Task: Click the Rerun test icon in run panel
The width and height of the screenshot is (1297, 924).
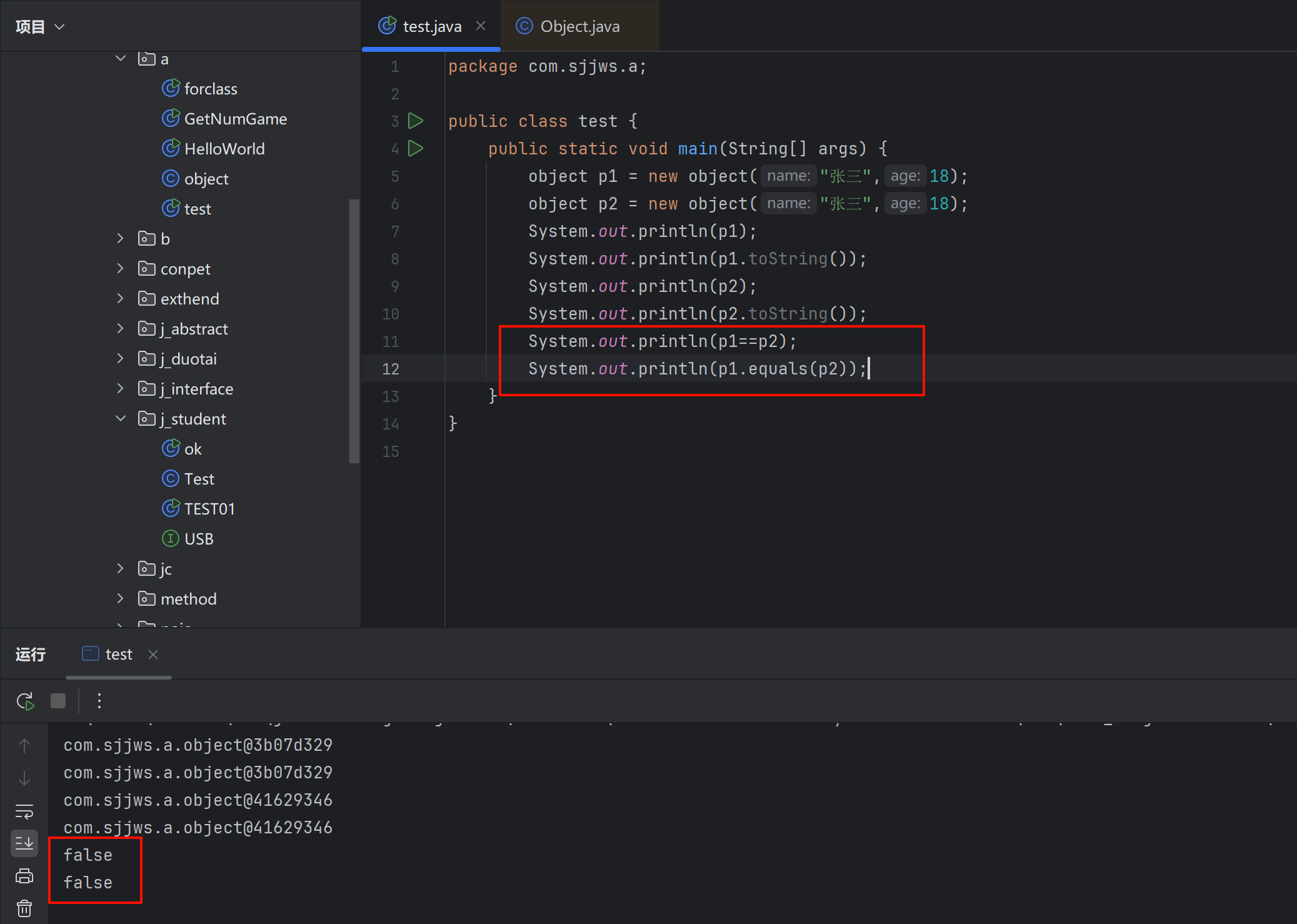Action: click(x=25, y=701)
